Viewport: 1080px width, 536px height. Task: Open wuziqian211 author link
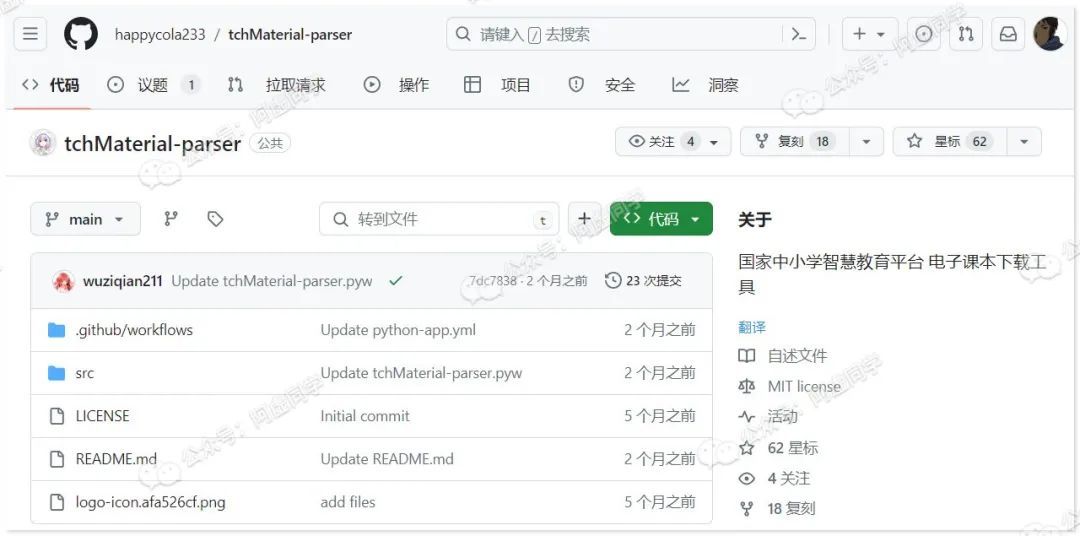pos(123,281)
